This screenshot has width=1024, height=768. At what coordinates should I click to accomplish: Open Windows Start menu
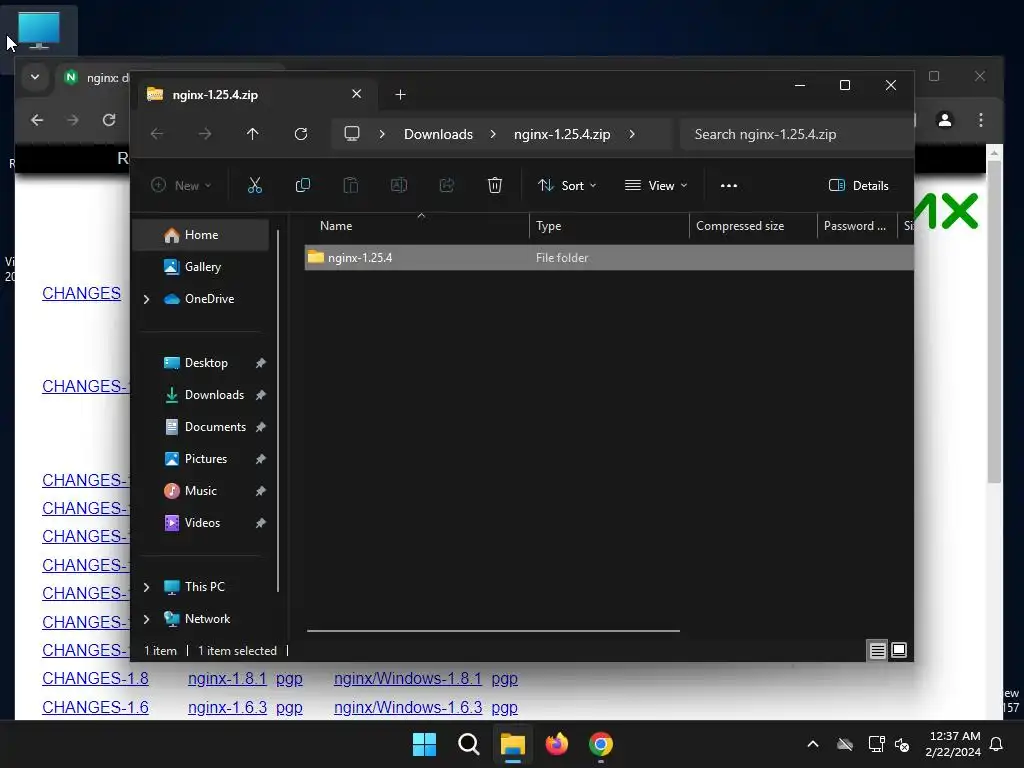coord(424,744)
